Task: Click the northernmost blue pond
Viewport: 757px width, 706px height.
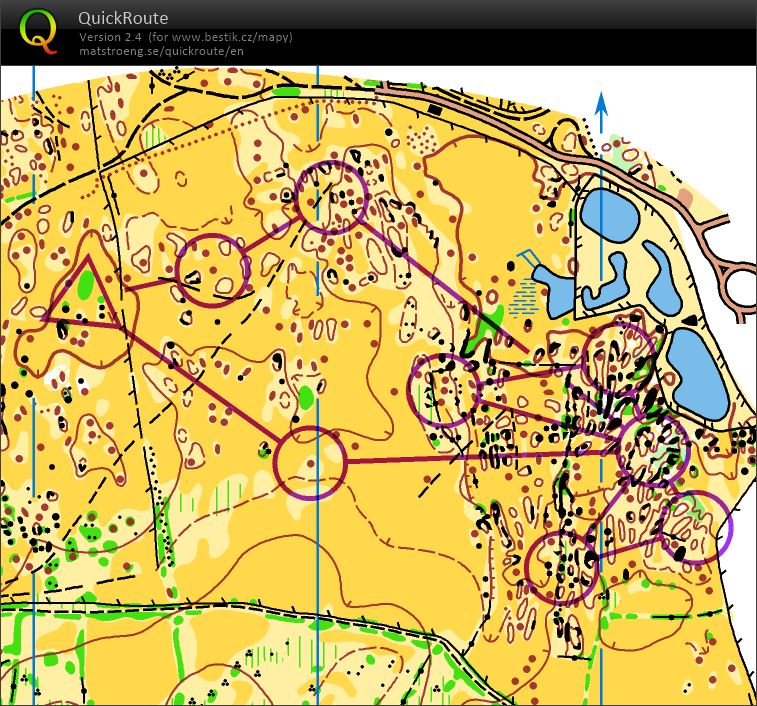Action: [x=607, y=213]
